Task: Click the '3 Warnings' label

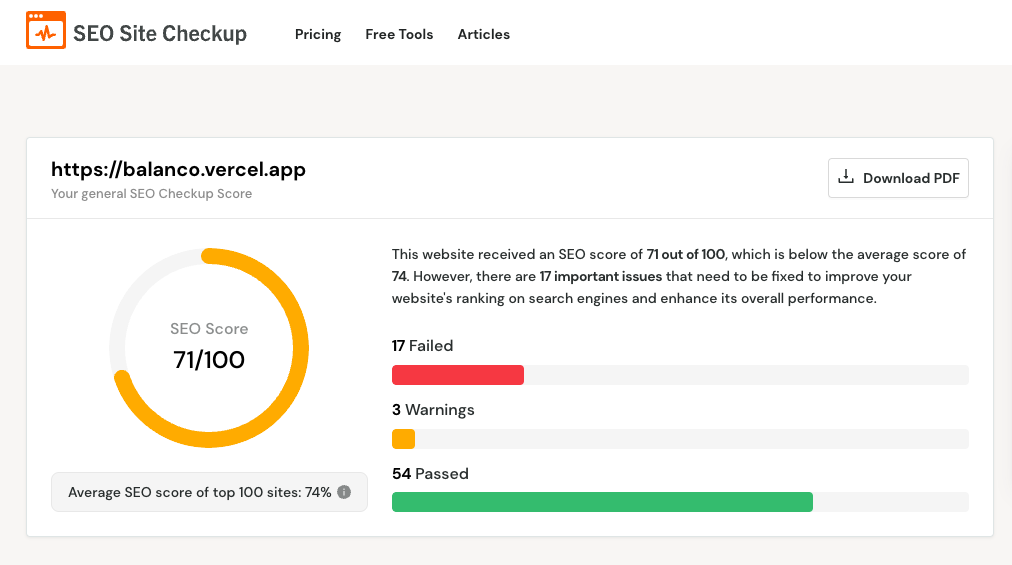Action: [433, 410]
